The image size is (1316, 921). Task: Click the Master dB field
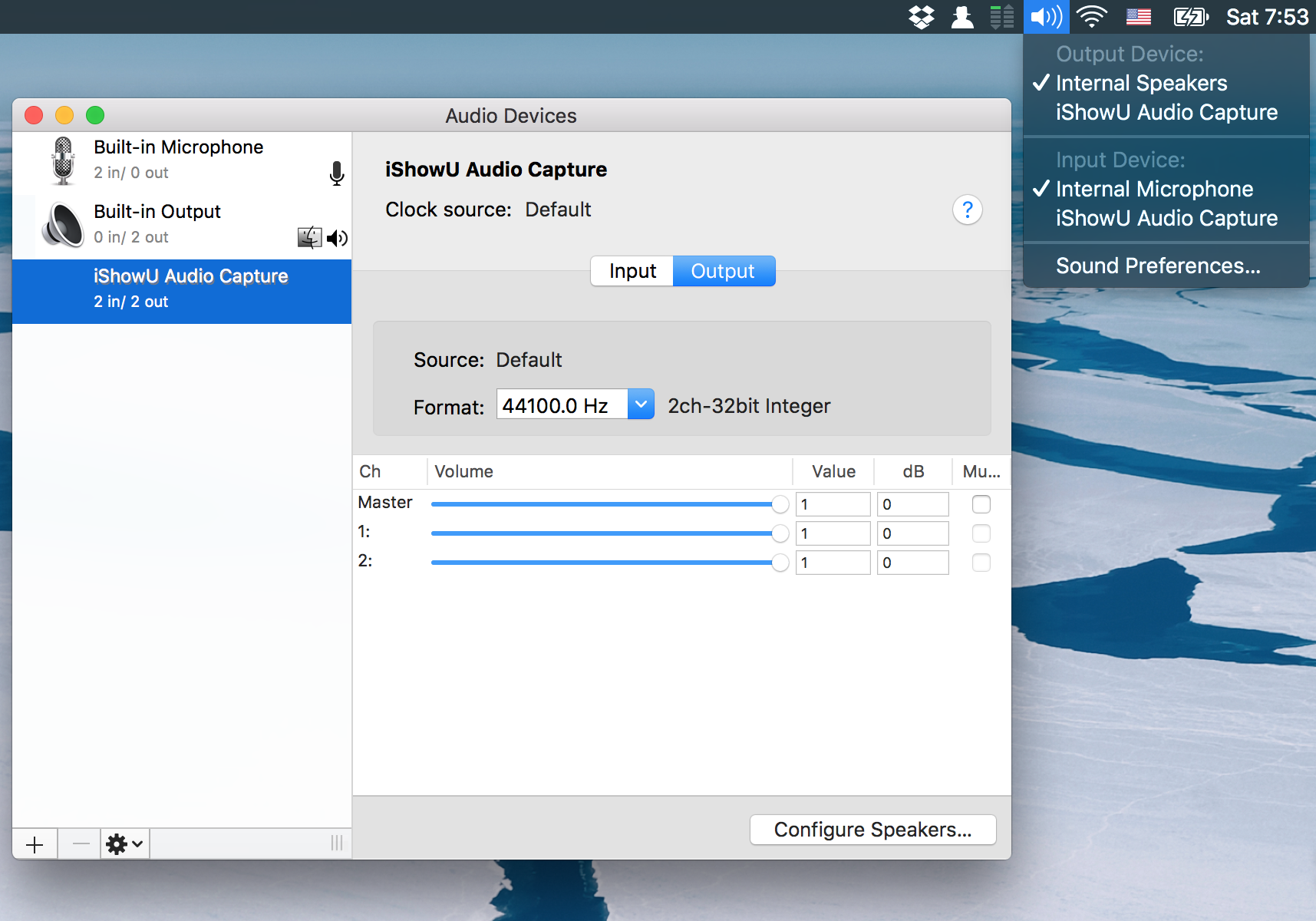tap(913, 504)
